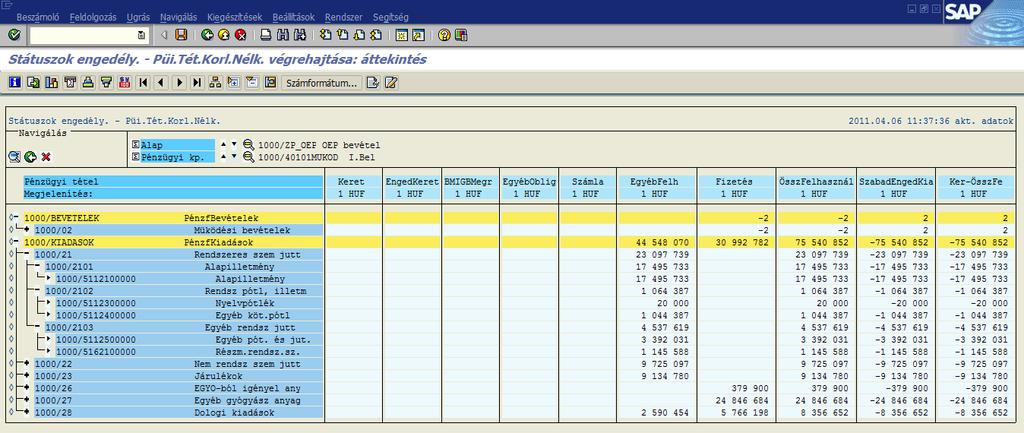This screenshot has width=1024, height=433.
Task: Click the red X icon in Navigálás box
Action: (46, 157)
